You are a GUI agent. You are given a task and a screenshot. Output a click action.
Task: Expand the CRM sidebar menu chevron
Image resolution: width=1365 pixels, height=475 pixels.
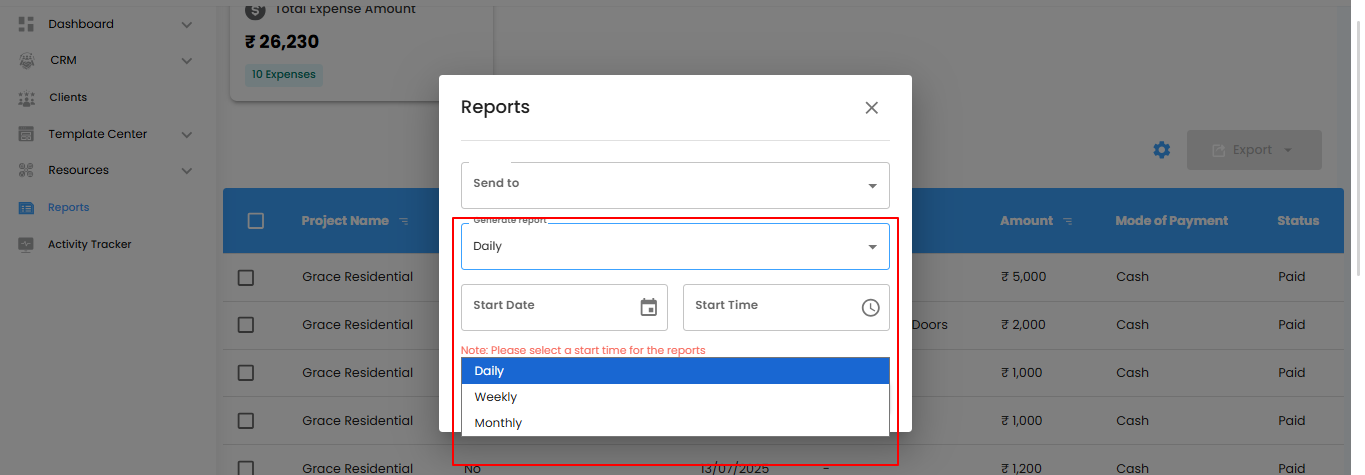[x=187, y=61]
